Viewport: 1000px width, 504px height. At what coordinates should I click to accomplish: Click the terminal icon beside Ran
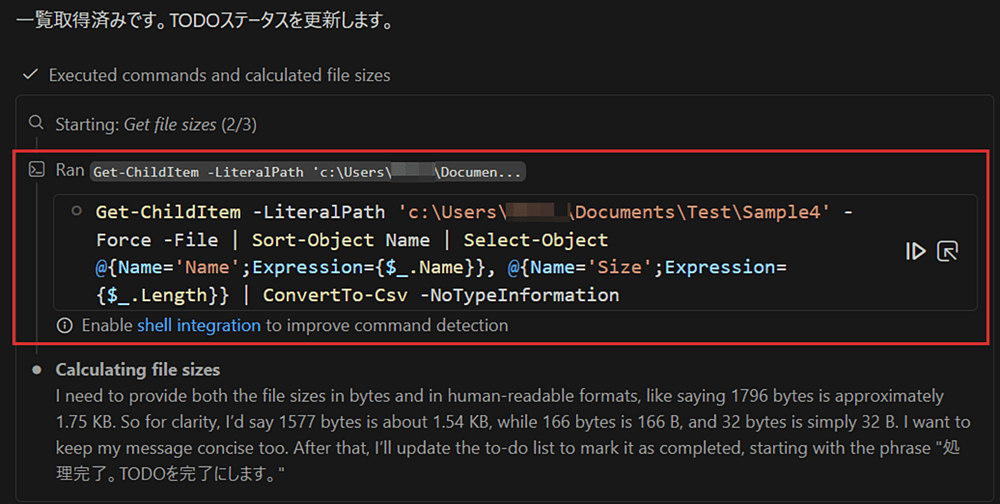coord(37,169)
